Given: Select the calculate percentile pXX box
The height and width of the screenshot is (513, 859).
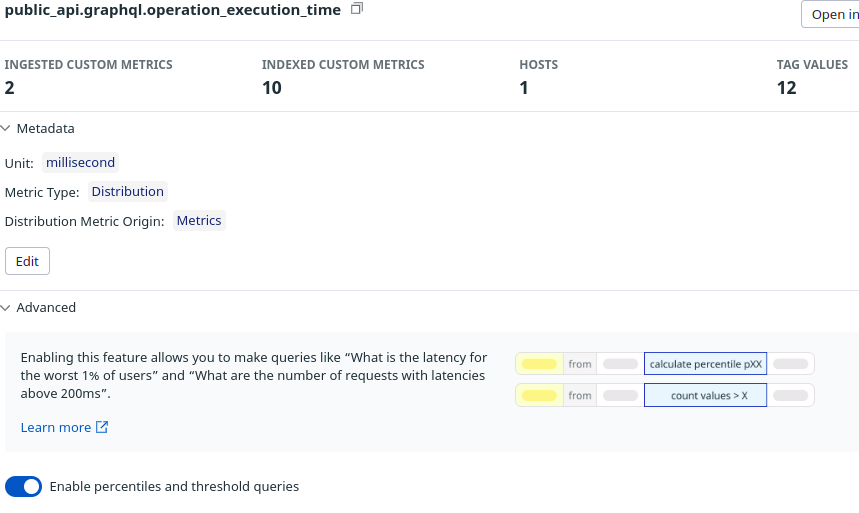Looking at the screenshot, I should tap(705, 364).
